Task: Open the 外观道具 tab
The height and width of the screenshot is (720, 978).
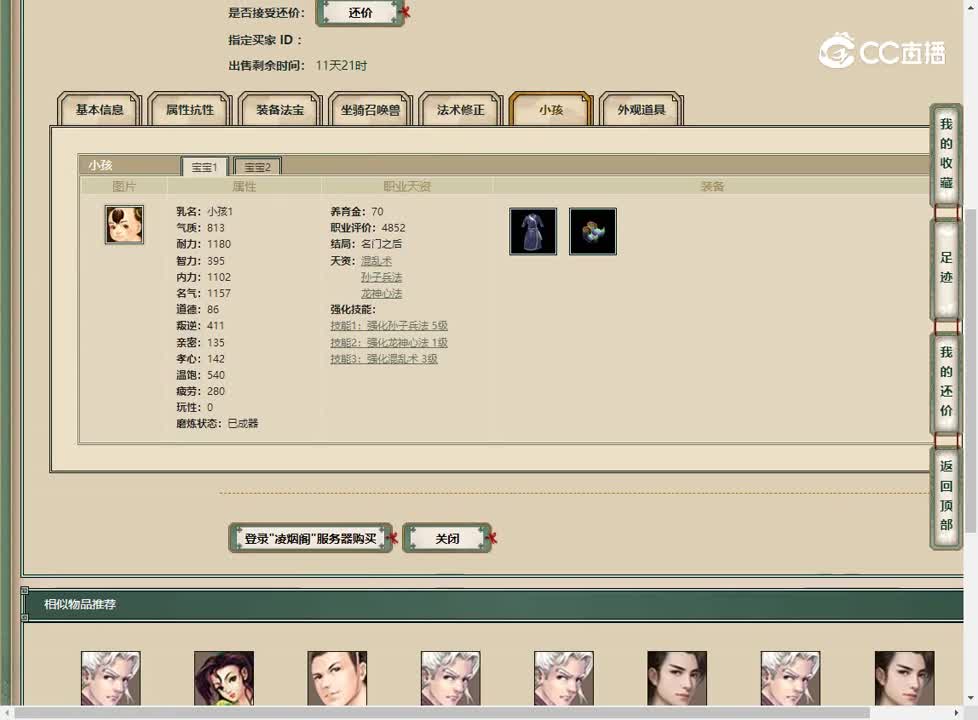Action: pyautogui.click(x=639, y=111)
